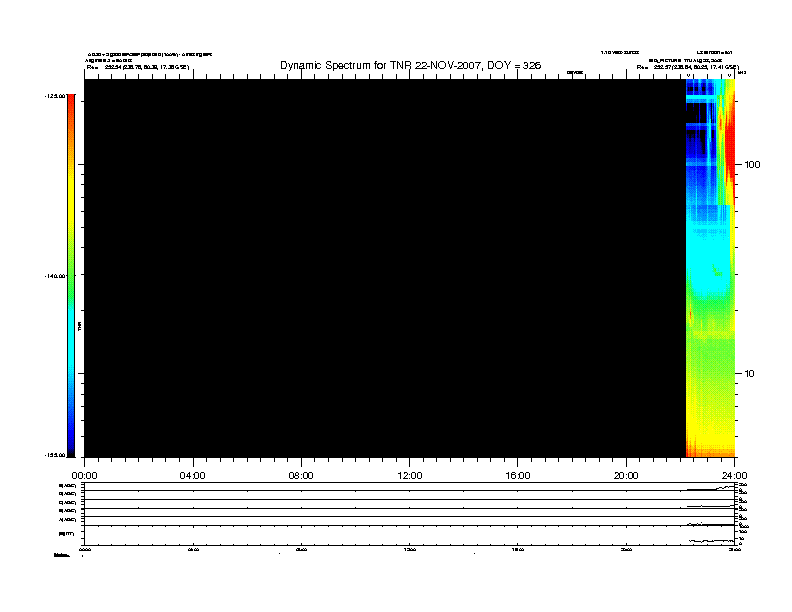Viewport: 792px width, 612px height.
Task: Click the -155.00 color bar label
Action: point(55,455)
